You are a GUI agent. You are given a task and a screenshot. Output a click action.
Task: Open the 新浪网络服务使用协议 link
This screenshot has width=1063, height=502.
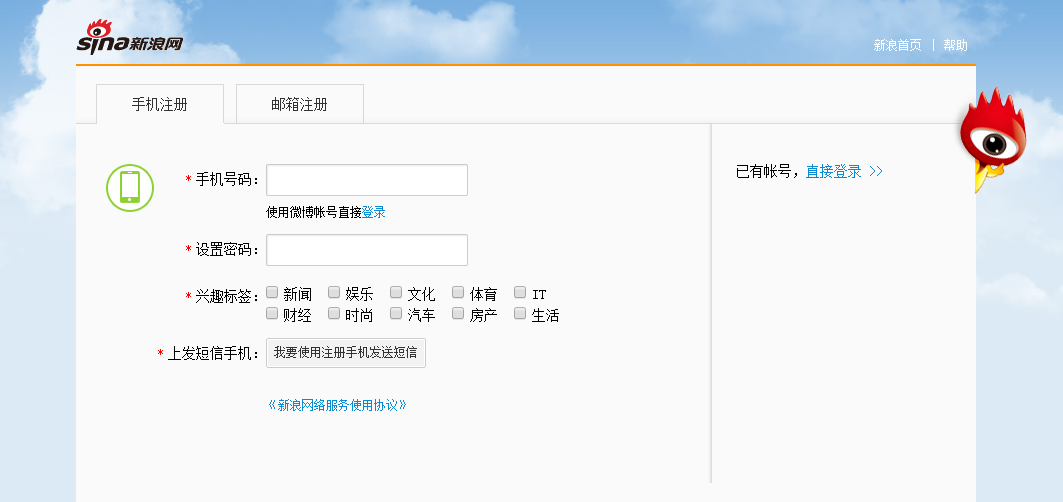tap(337, 405)
